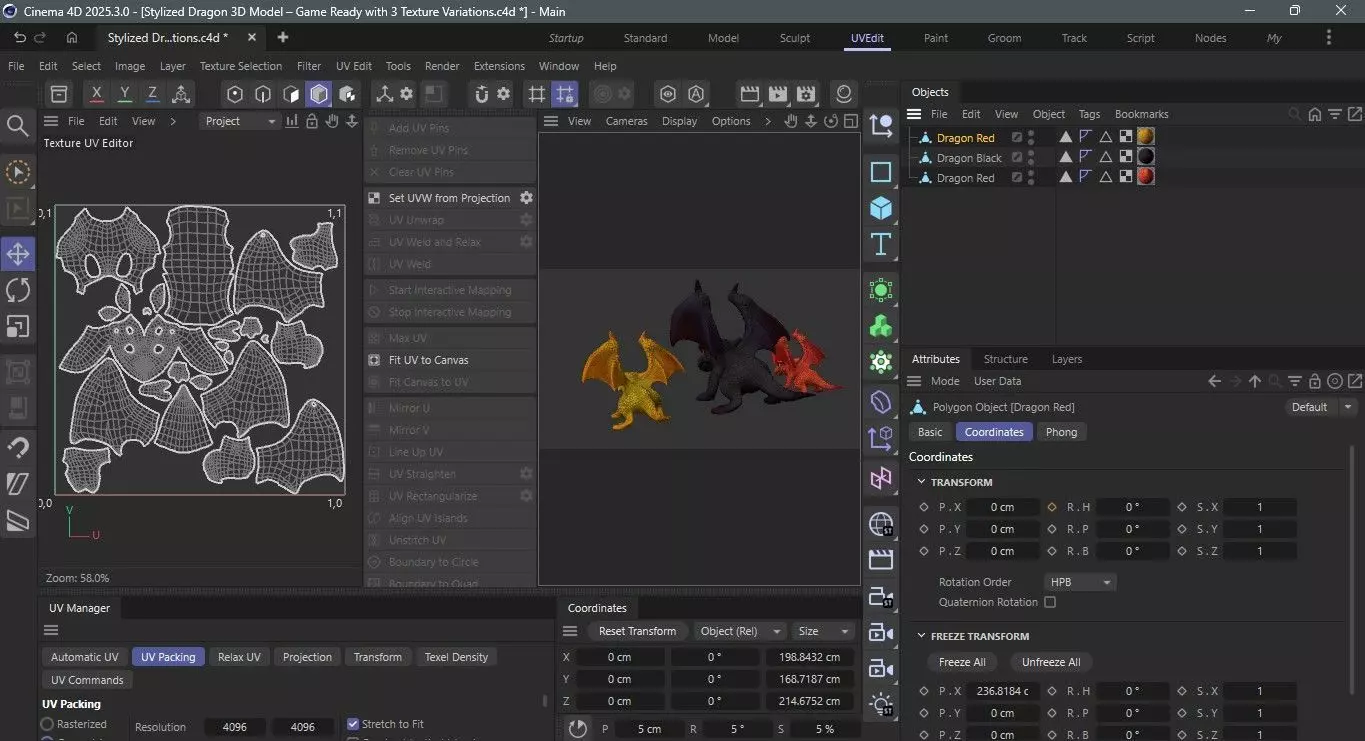The height and width of the screenshot is (741, 1365).
Task: Click the Light sun icon in vertical palette
Action: pos(881,704)
